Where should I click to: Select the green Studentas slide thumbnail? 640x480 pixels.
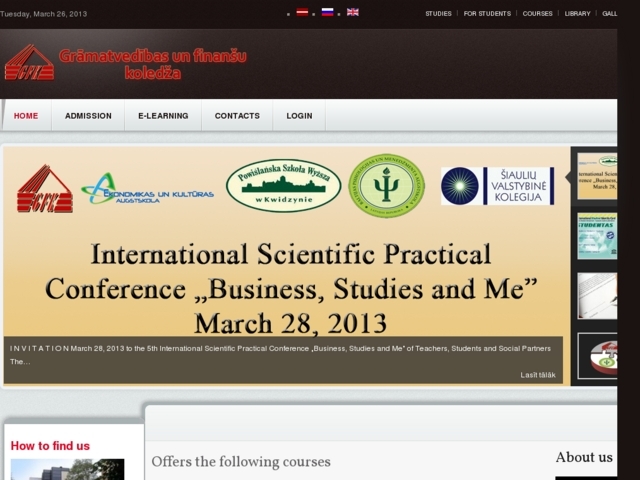[x=597, y=236]
